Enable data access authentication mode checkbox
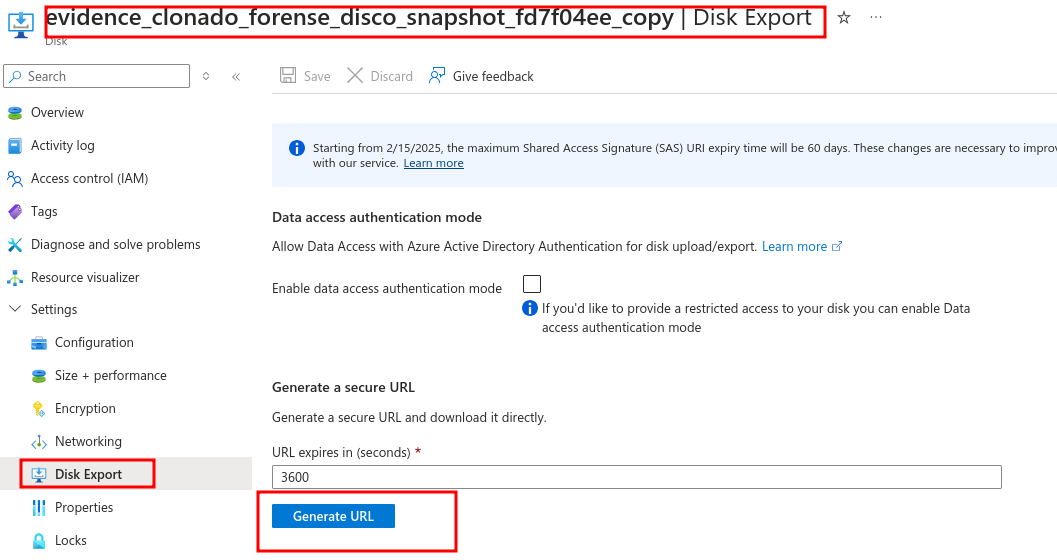The image size is (1057, 560). (x=532, y=284)
